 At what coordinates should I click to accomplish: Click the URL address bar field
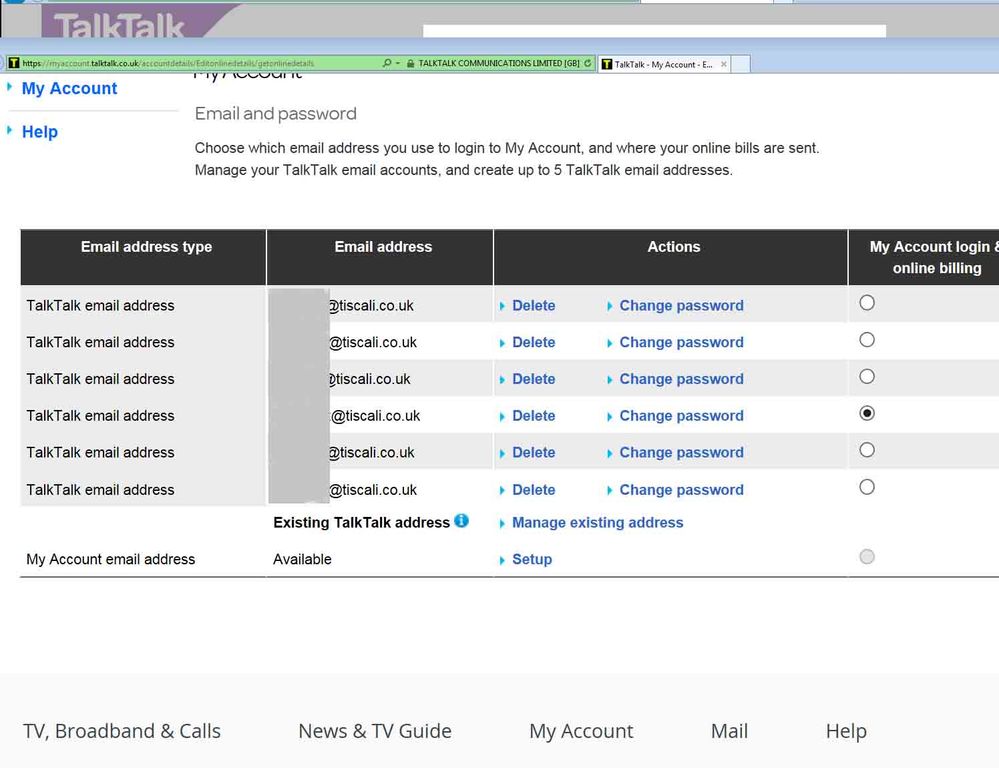[200, 63]
